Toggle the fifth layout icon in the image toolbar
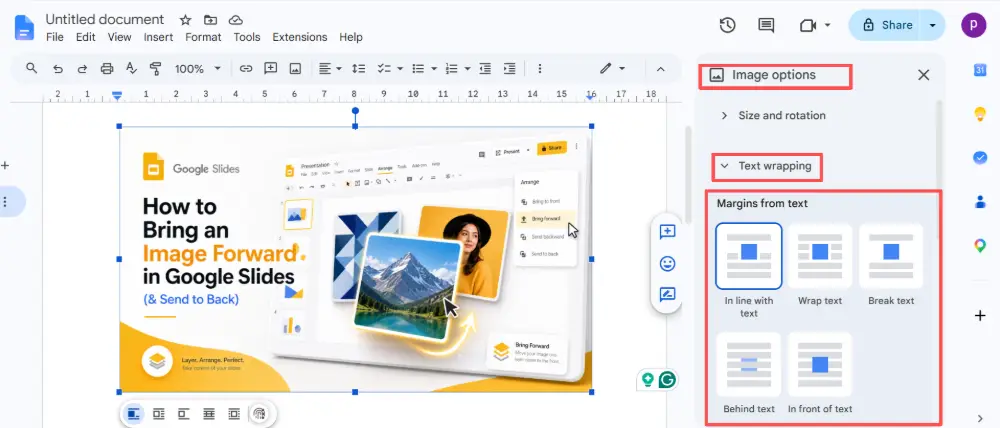Screen dimensions: 1000x428 coord(234,414)
